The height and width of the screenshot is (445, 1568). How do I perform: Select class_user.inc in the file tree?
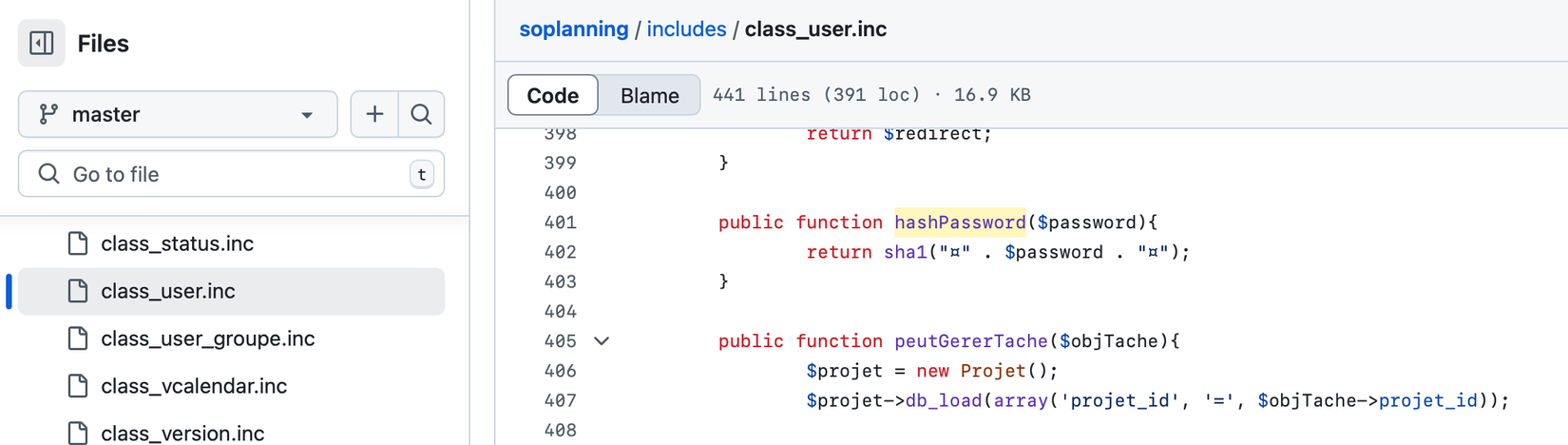pyautogui.click(x=168, y=291)
